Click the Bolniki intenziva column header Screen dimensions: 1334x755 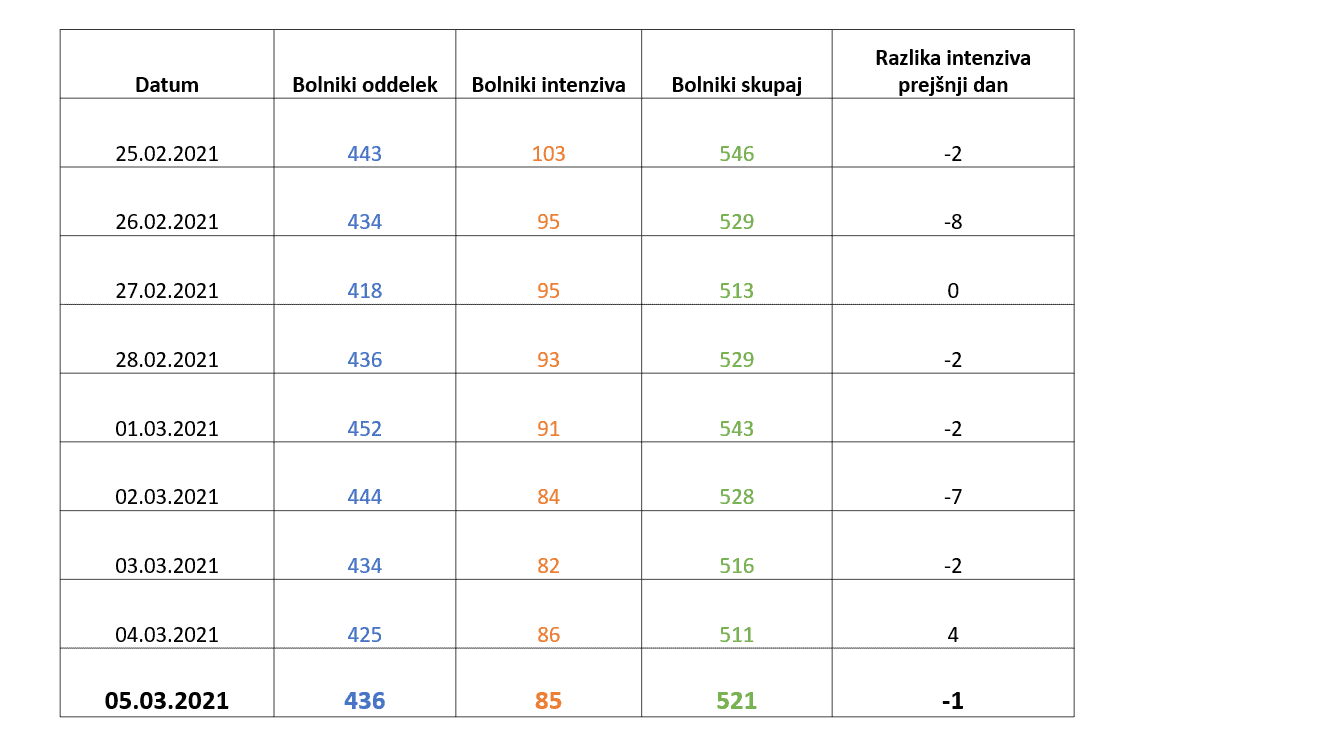(548, 85)
